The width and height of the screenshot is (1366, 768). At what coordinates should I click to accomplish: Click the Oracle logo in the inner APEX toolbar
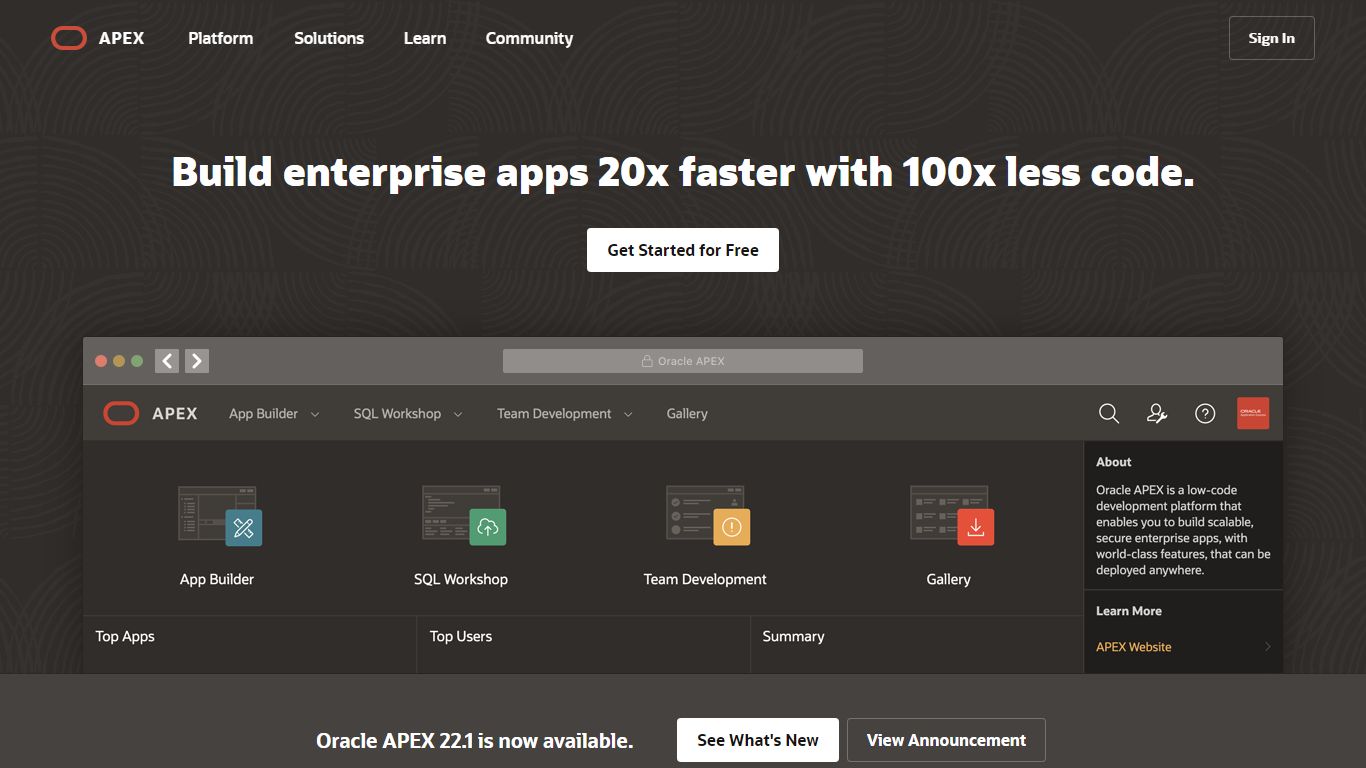click(x=121, y=413)
